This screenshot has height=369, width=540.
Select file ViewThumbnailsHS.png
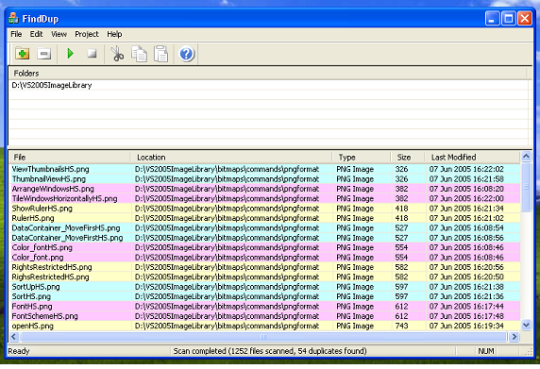click(x=50, y=169)
